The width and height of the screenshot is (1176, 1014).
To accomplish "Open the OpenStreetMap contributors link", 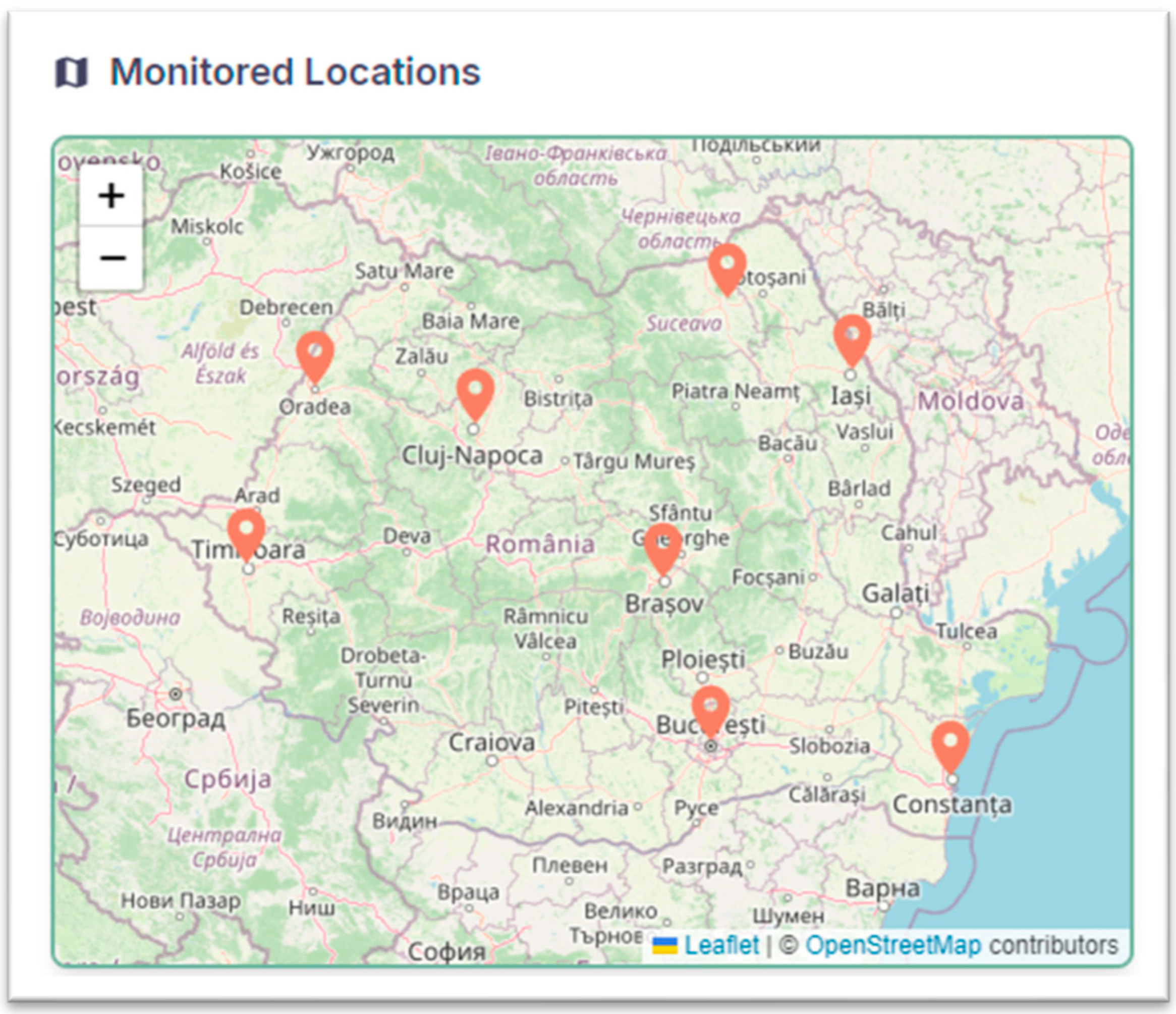I will pos(893,945).
